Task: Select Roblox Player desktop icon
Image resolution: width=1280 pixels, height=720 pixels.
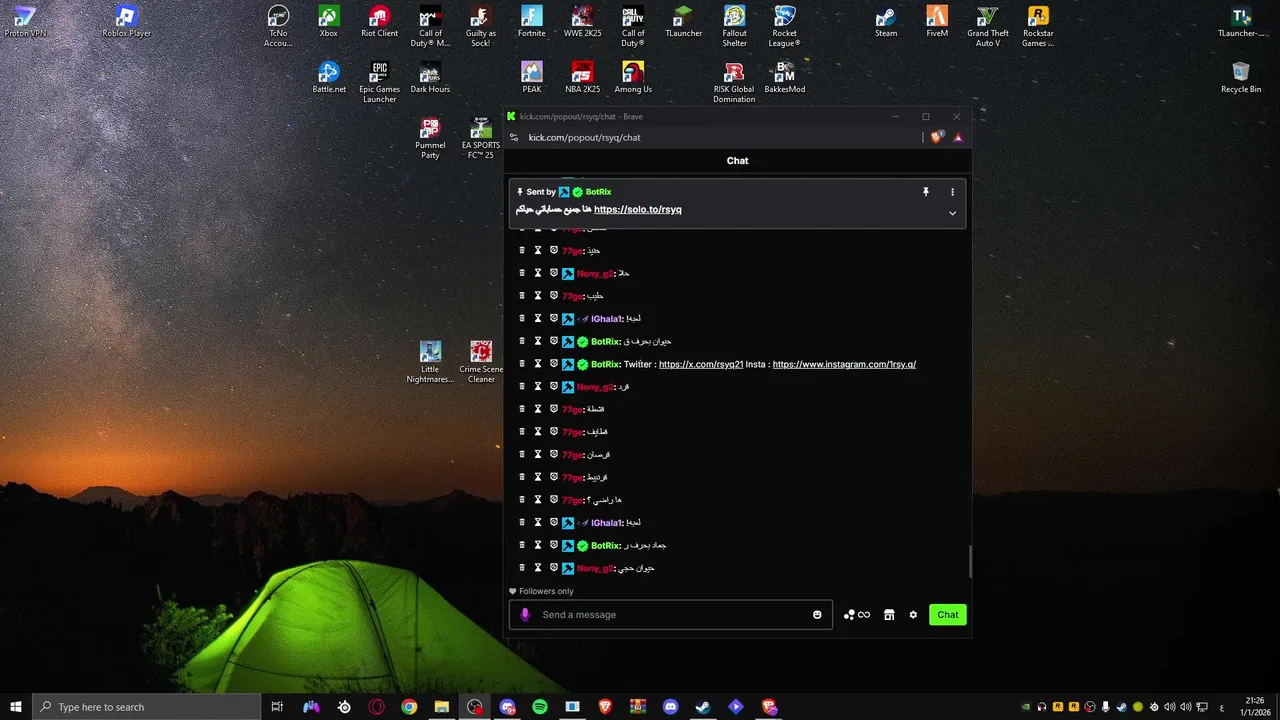Action: point(126,22)
